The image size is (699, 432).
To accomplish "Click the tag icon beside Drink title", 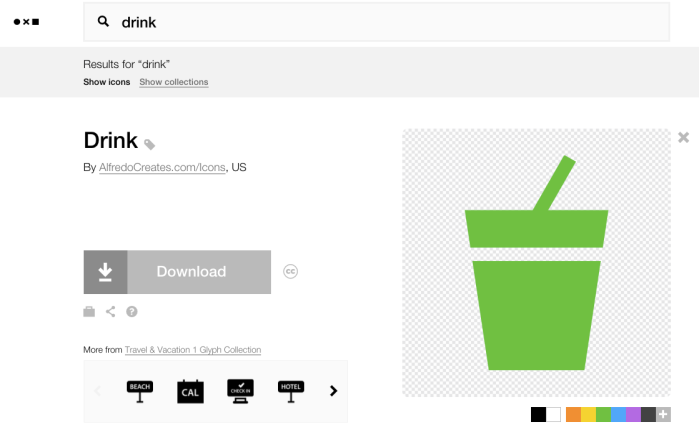I will tap(150, 144).
